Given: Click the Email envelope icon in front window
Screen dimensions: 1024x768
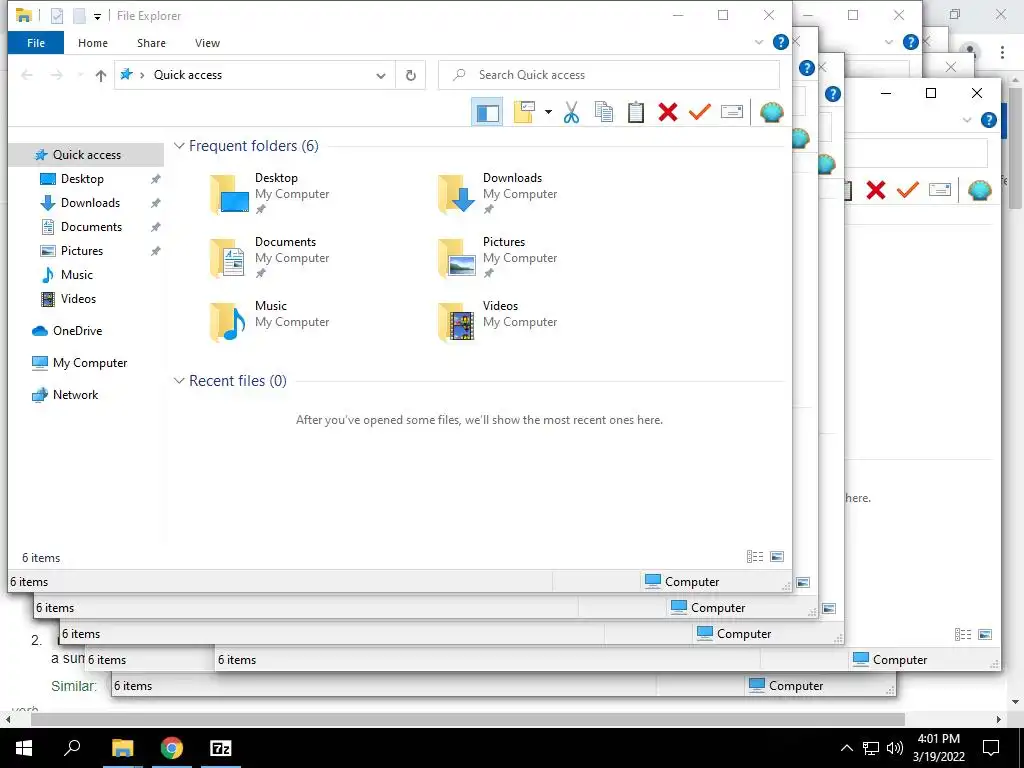Looking at the screenshot, I should 731,112.
